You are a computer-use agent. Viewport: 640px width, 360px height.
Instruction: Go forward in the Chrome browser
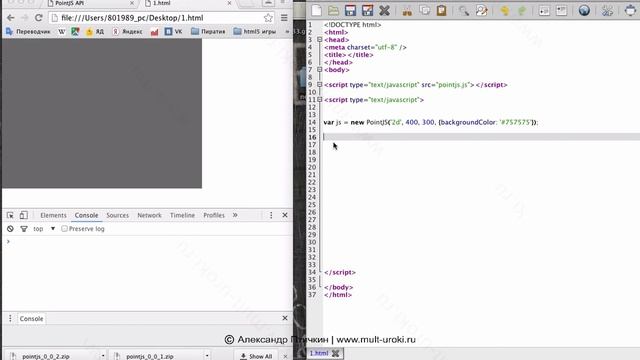tap(24, 18)
